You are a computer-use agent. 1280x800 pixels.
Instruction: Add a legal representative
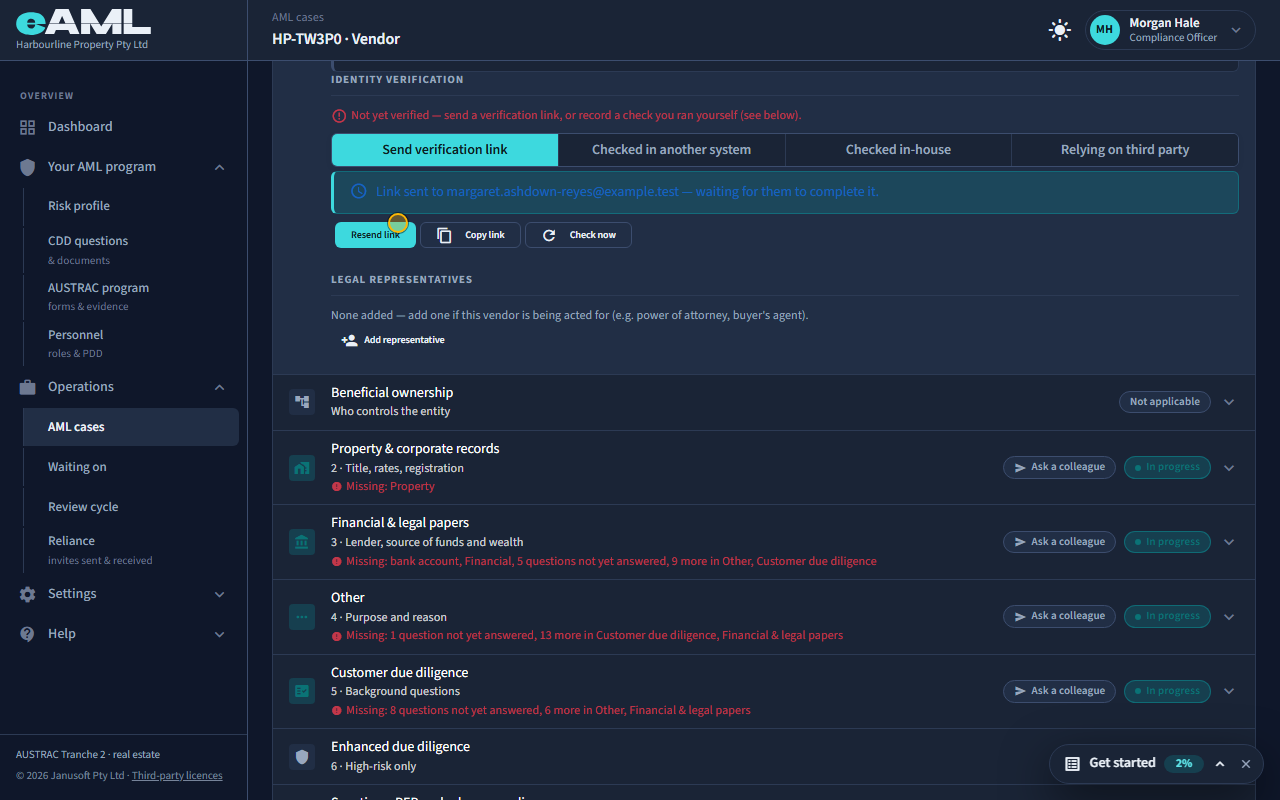393,340
